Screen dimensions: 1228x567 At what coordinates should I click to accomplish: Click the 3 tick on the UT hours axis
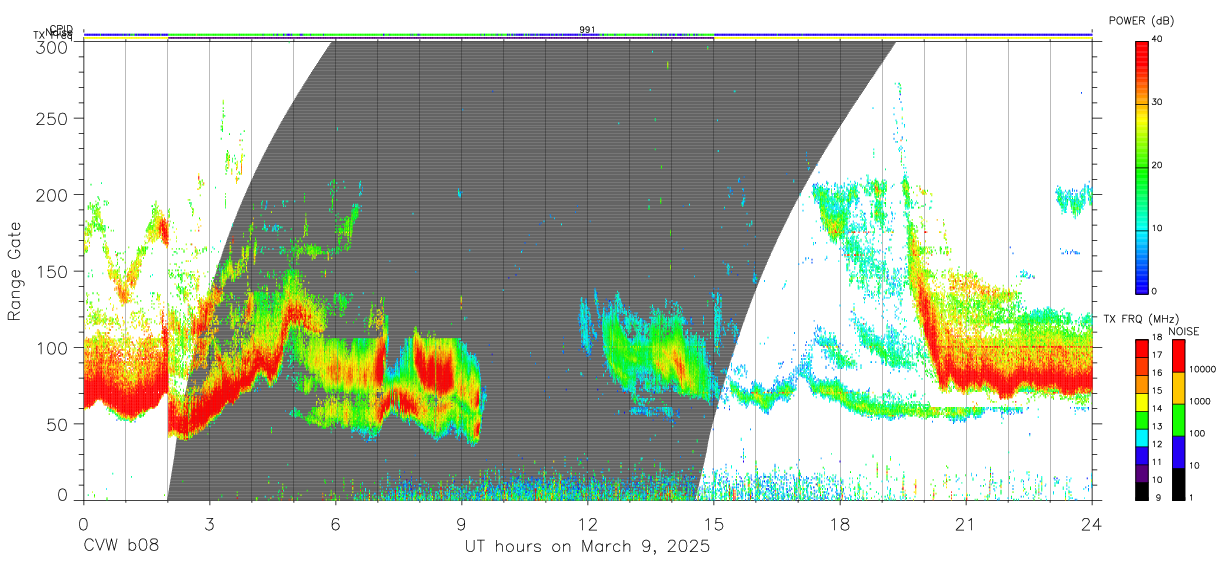point(209,523)
